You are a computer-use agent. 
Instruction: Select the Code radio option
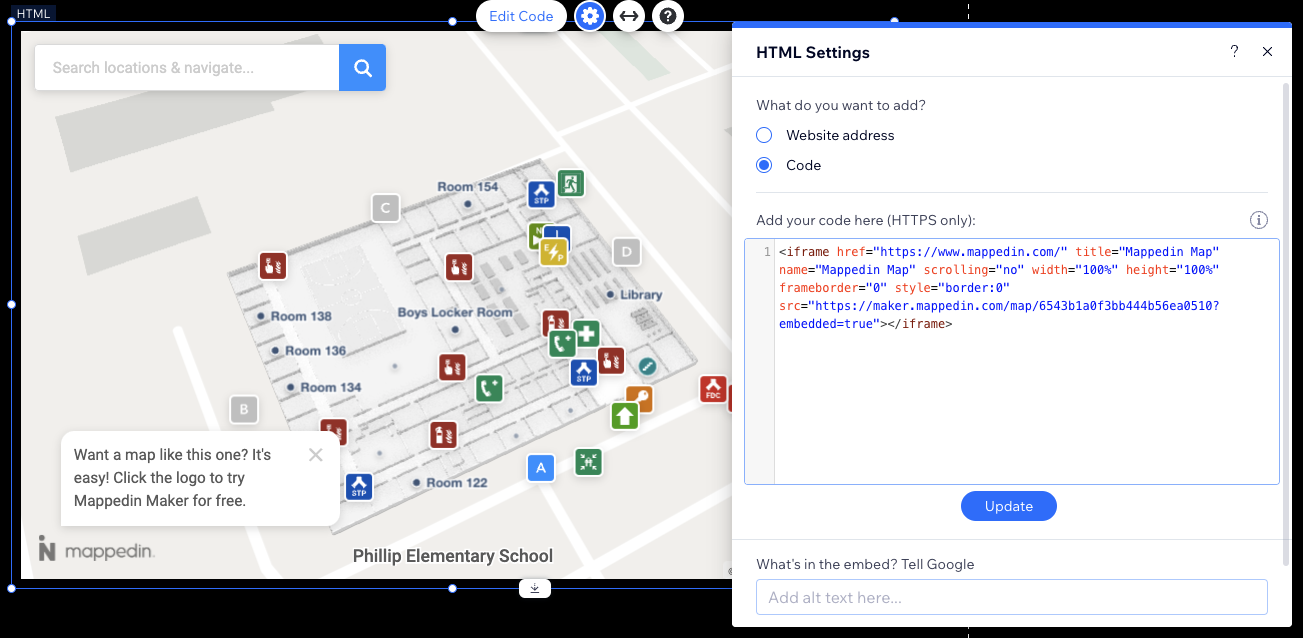(763, 164)
